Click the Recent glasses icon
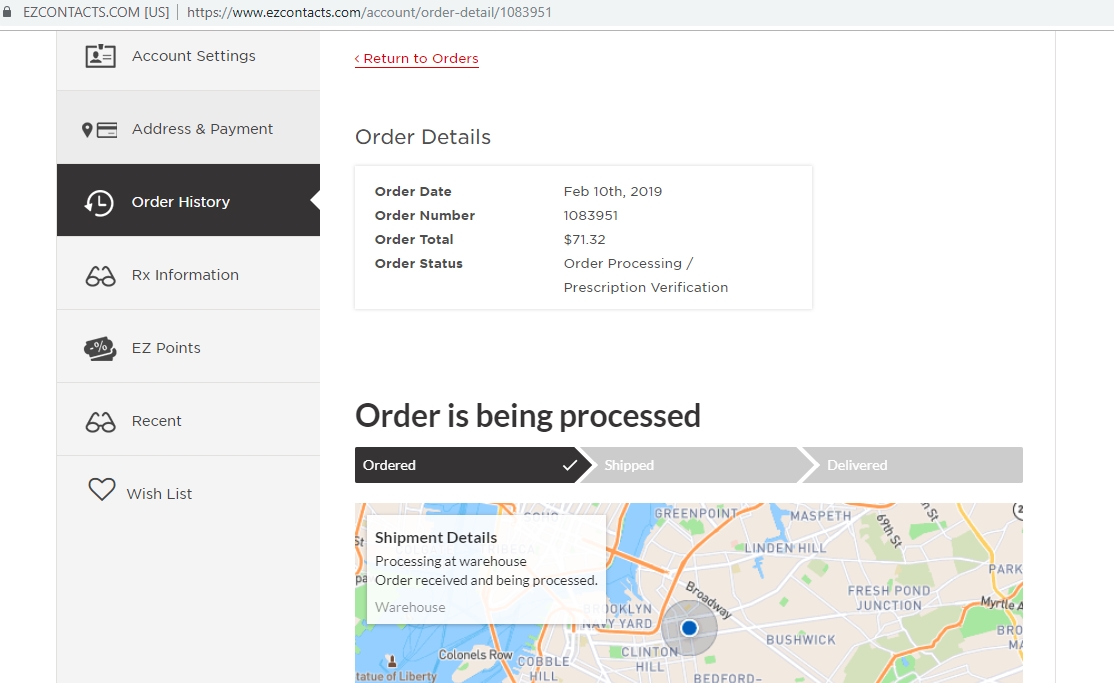1114x683 pixels. pyautogui.click(x=100, y=422)
